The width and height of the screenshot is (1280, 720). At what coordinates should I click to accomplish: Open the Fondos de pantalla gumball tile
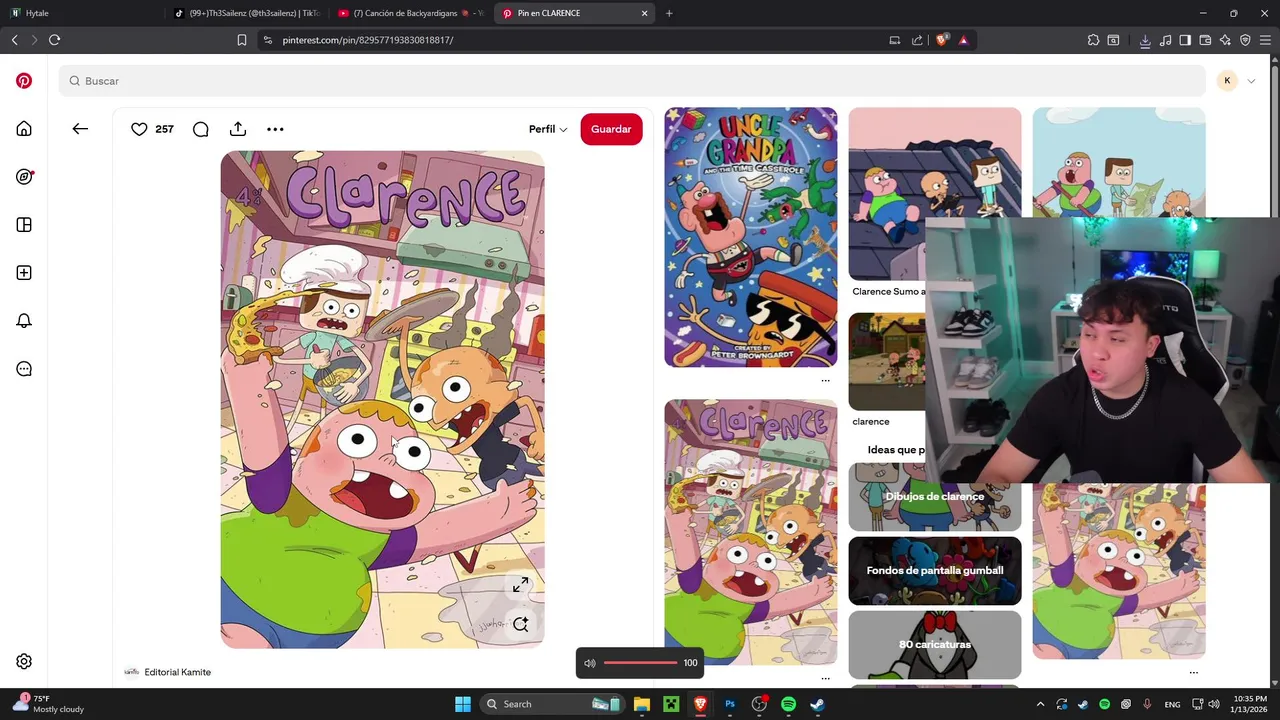pos(935,571)
